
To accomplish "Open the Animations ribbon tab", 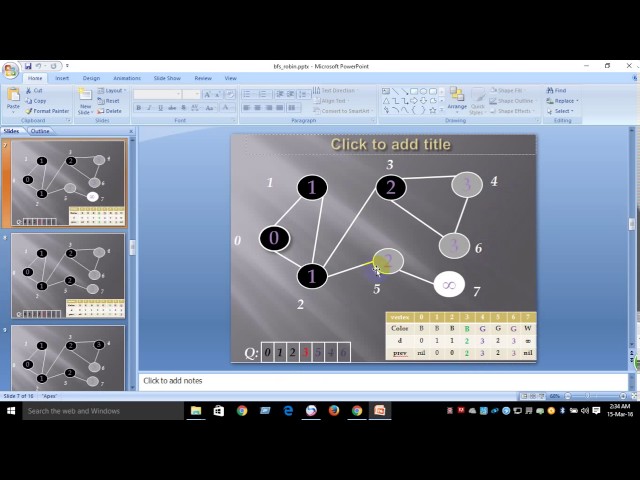I will pos(127,78).
